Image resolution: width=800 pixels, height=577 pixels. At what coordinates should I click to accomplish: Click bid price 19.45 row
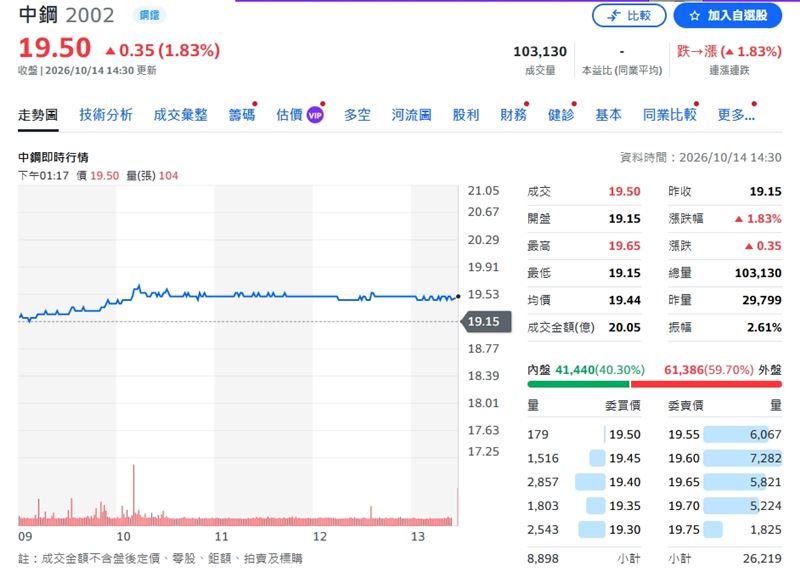tap(584, 458)
